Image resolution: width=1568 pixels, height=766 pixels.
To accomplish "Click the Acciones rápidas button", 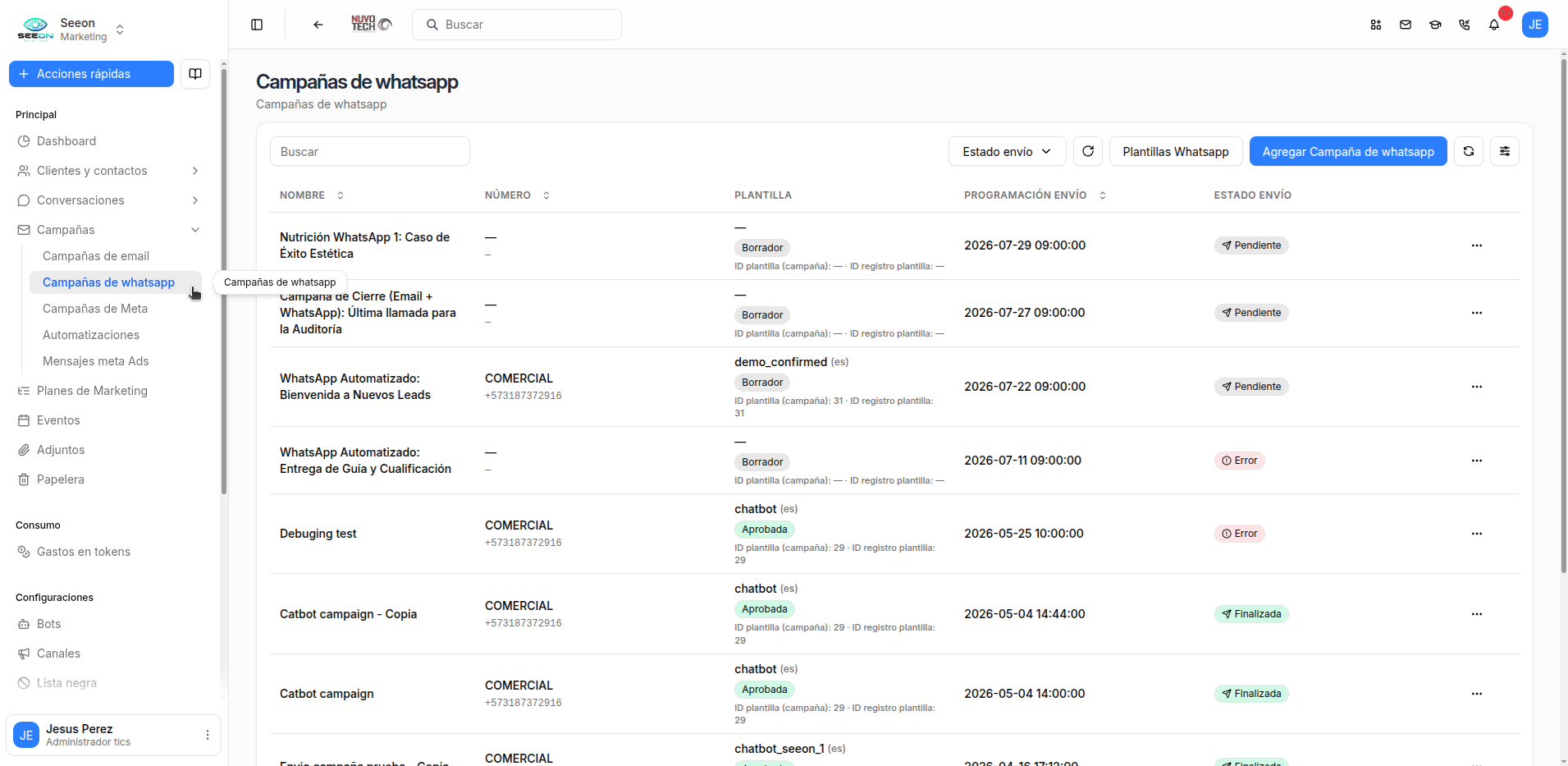I will pos(91,74).
